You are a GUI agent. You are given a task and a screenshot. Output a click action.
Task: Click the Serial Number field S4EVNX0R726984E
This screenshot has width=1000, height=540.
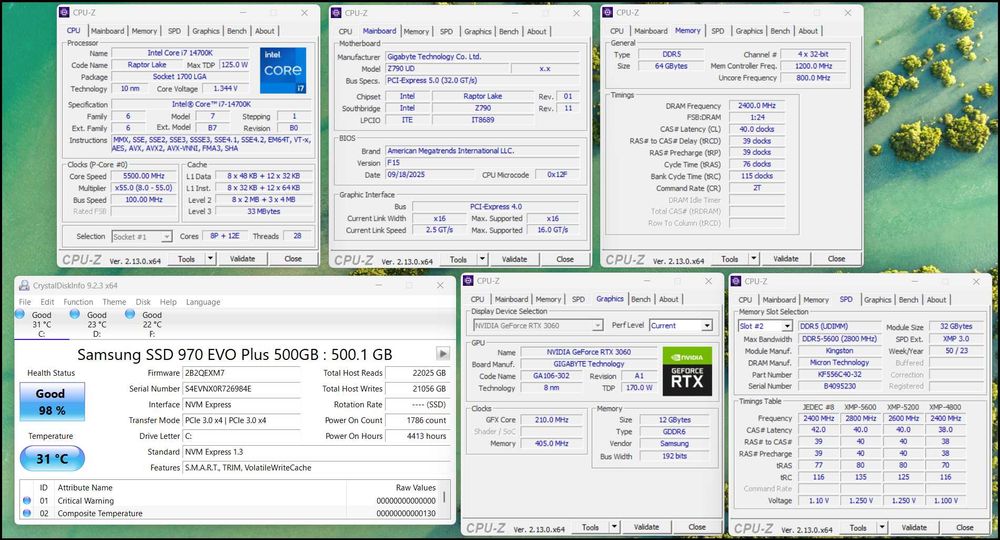point(241,388)
